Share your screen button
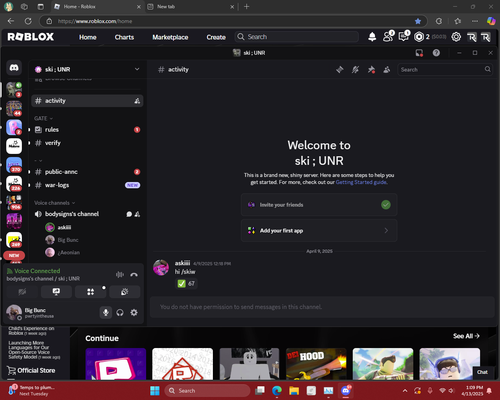Viewport: 500px width, 400px height. [x=56, y=292]
